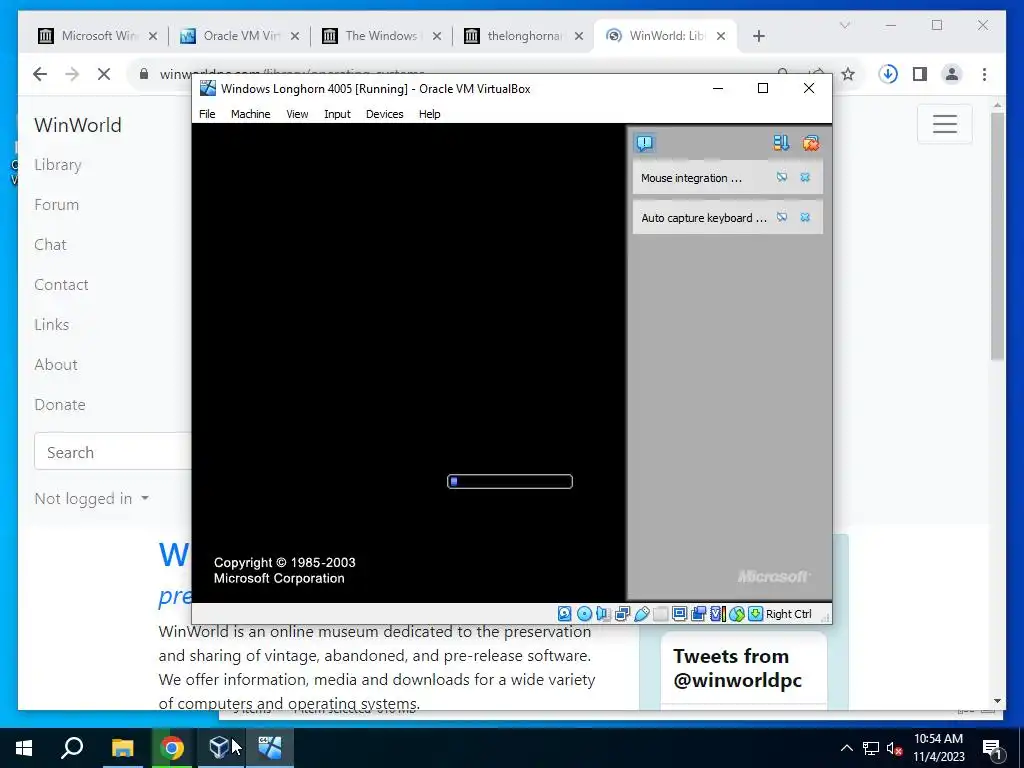Don't show Mouse integration message again

coord(782,178)
